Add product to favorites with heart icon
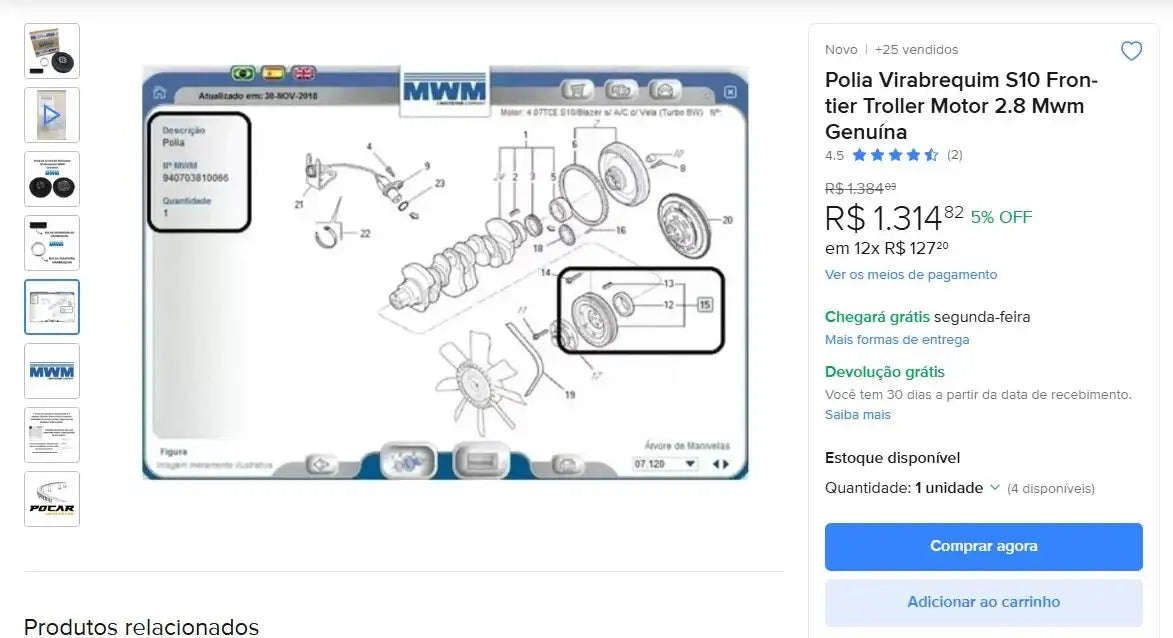The height and width of the screenshot is (638, 1173). click(1131, 51)
